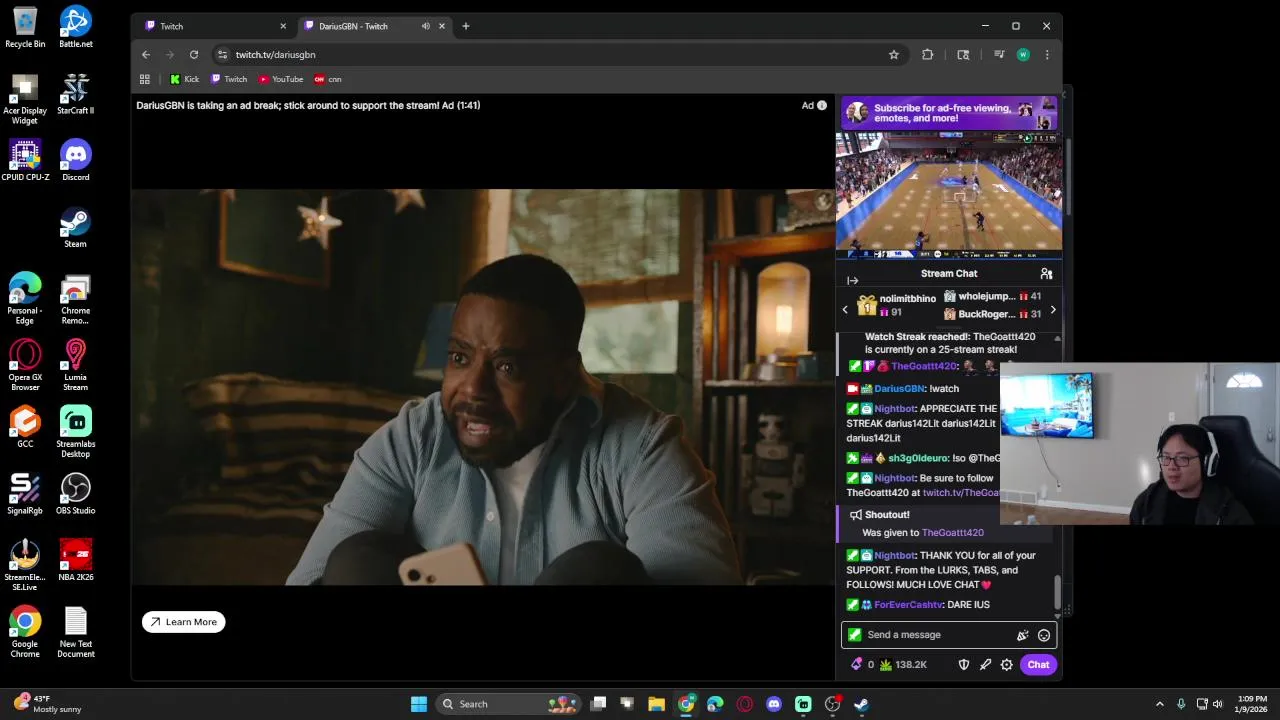View site information icon in address bar
1280x720 pixels.
click(x=222, y=54)
